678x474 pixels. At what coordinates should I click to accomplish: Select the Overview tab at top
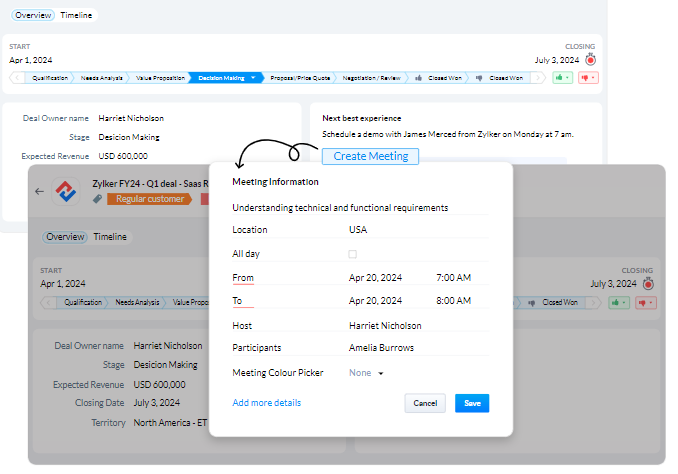coord(33,16)
